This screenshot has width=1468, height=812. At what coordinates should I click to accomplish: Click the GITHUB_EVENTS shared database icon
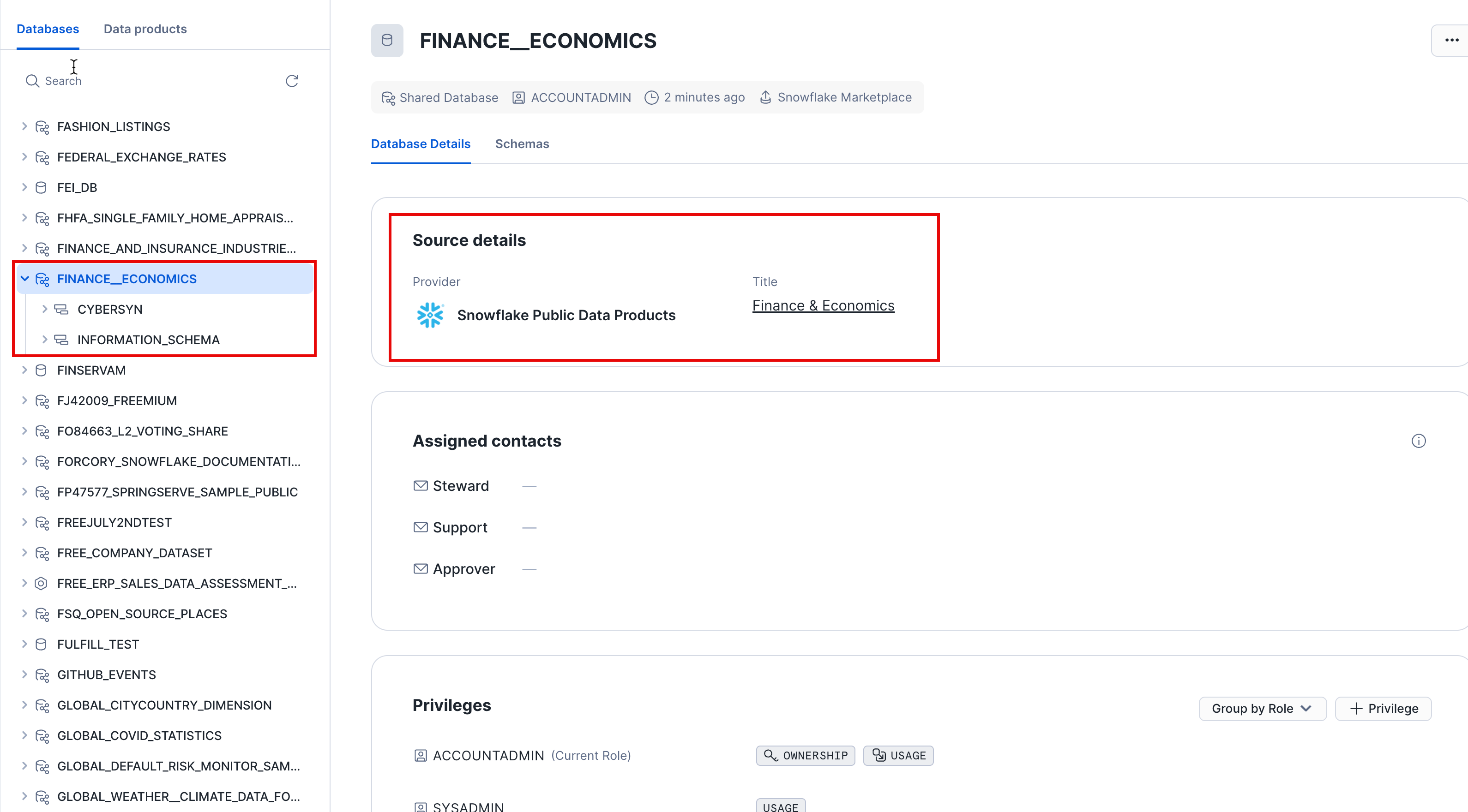pos(42,675)
